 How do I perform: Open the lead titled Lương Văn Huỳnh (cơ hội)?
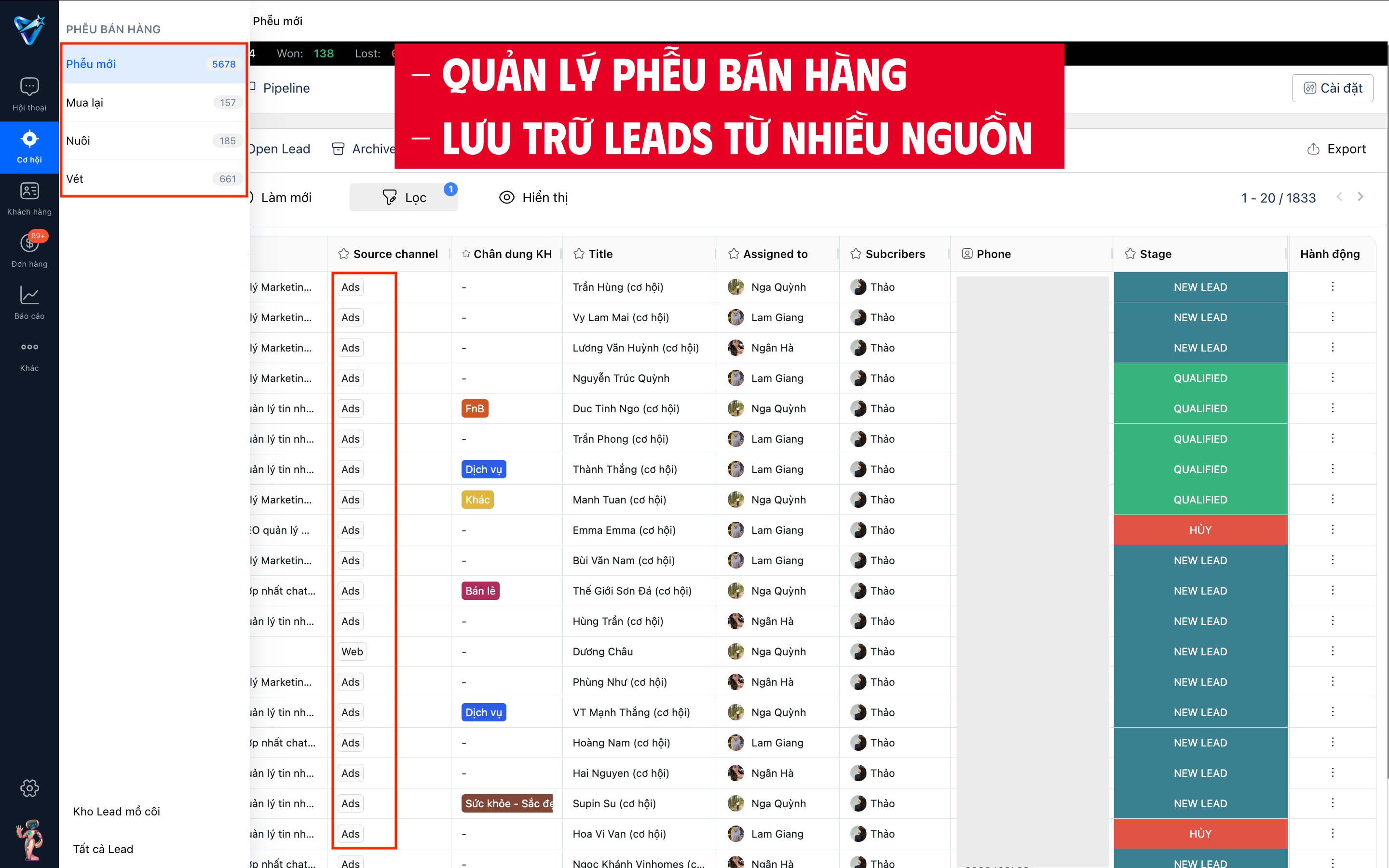[635, 348]
